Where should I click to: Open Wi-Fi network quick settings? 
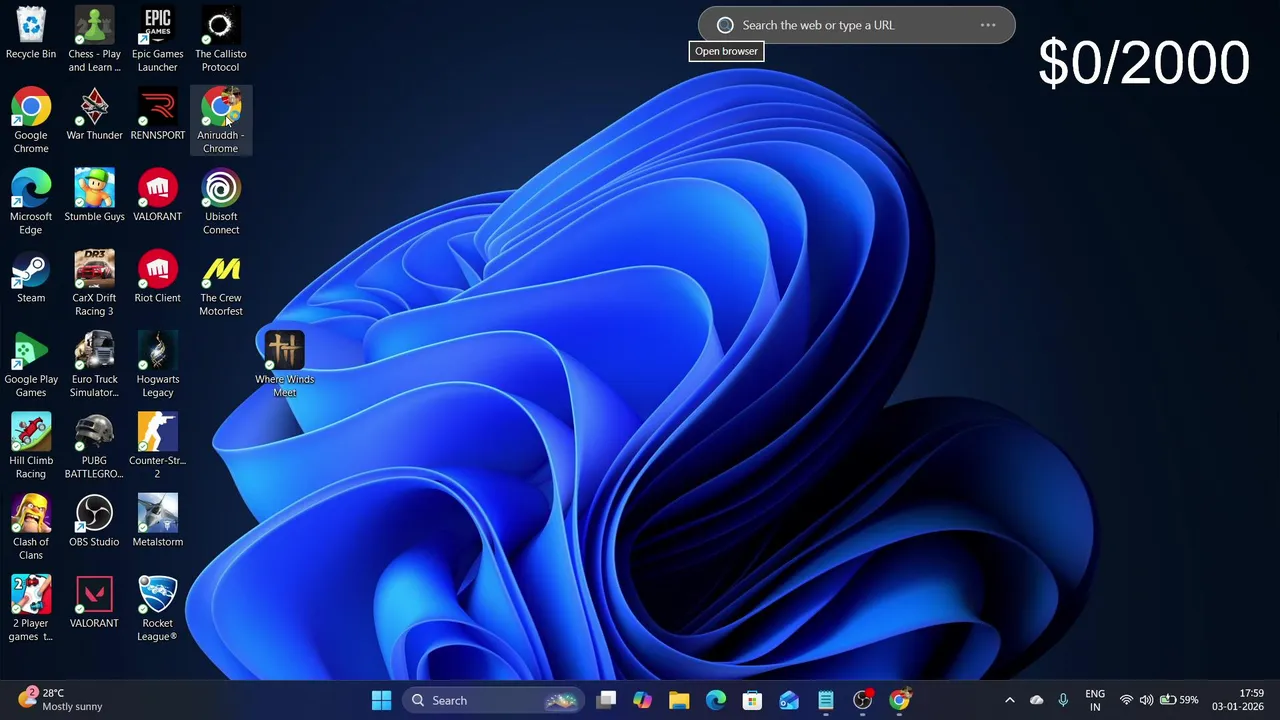(1127, 700)
